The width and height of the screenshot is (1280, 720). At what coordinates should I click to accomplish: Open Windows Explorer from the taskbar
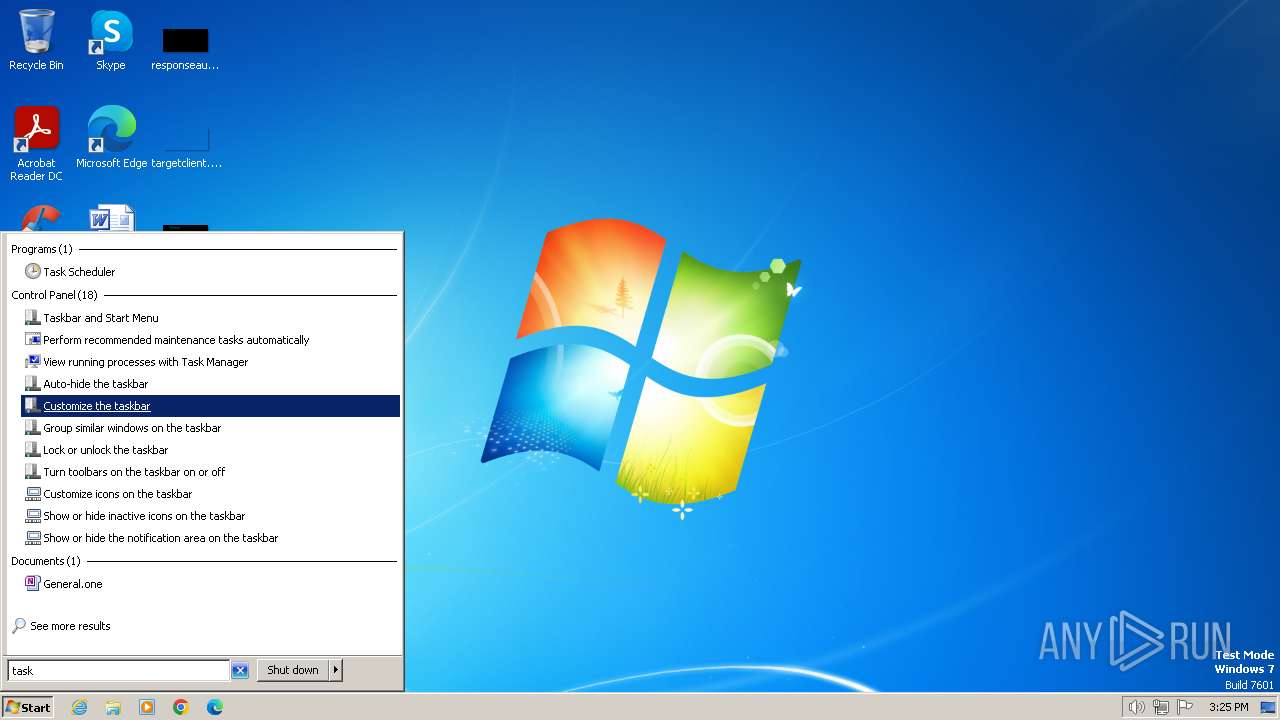[113, 707]
